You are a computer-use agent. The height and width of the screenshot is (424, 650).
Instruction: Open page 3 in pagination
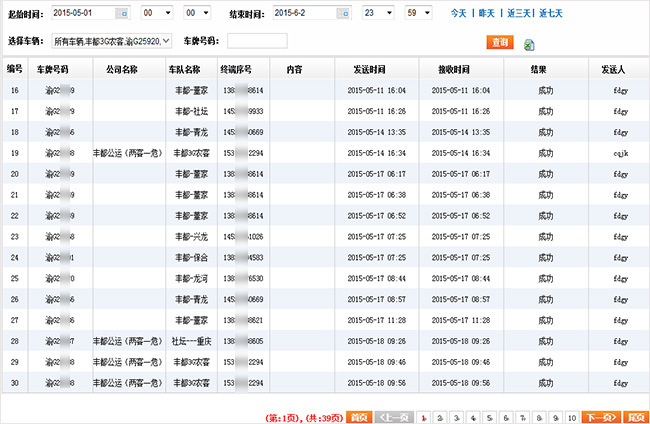pos(456,418)
